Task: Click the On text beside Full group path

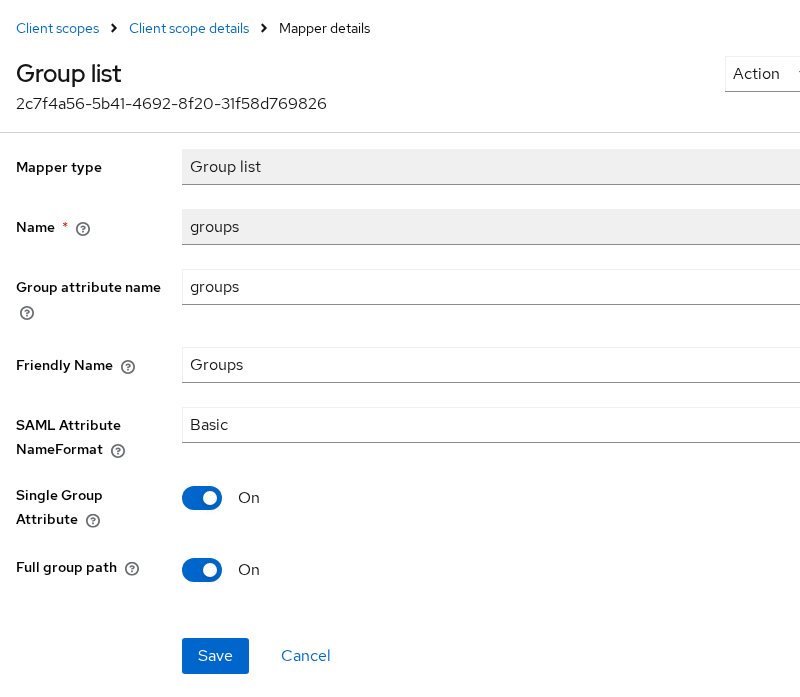Action: tap(249, 570)
